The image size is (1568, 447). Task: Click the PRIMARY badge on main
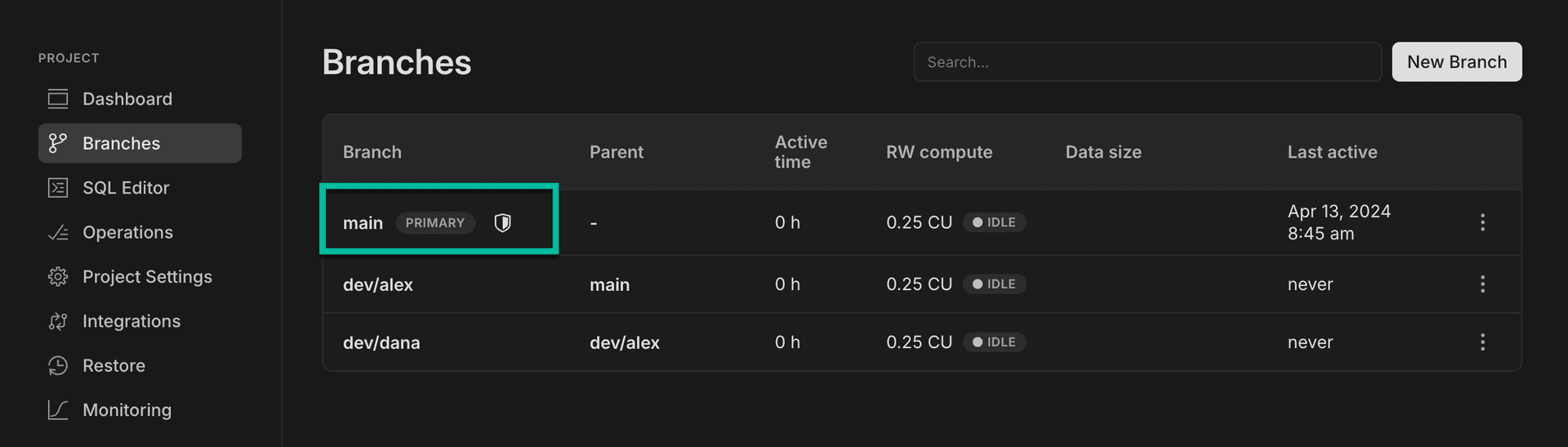tap(435, 223)
